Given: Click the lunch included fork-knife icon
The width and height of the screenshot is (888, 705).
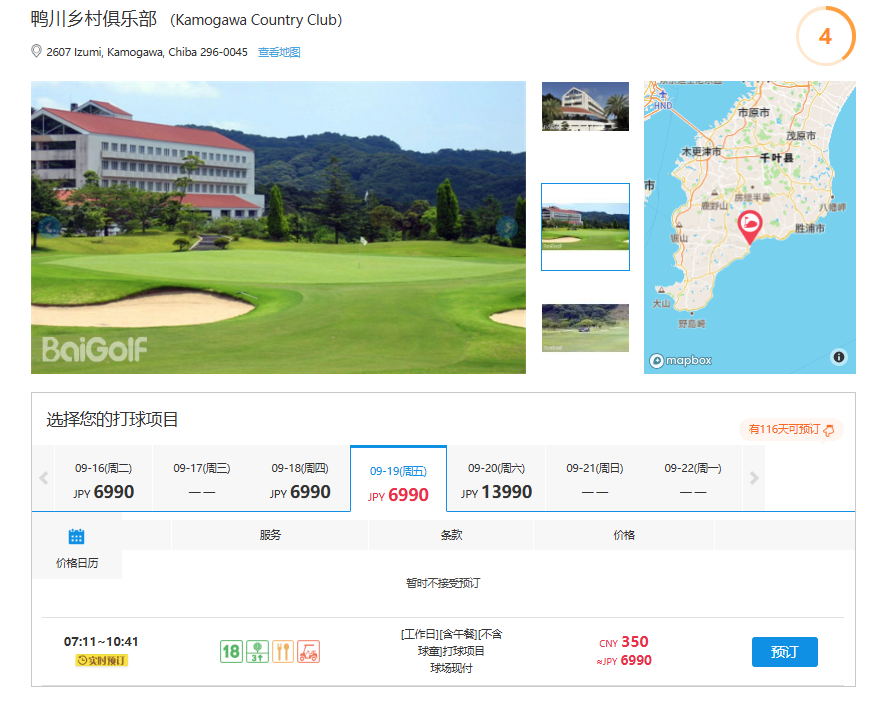Looking at the screenshot, I should [283, 652].
